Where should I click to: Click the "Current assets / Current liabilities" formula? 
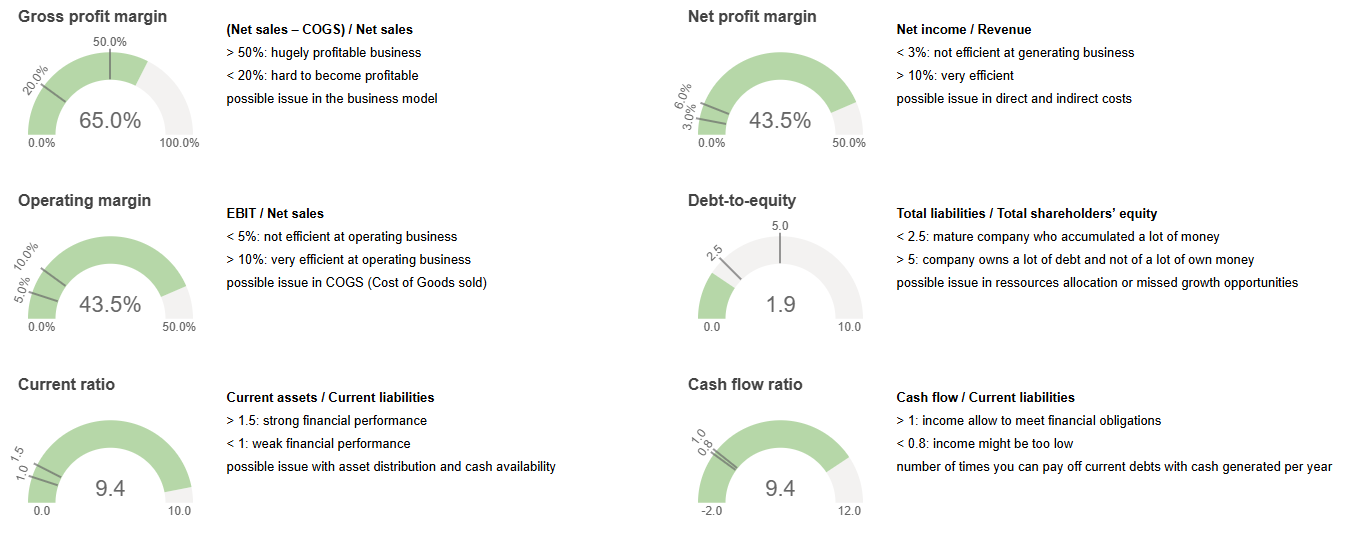[x=330, y=398]
